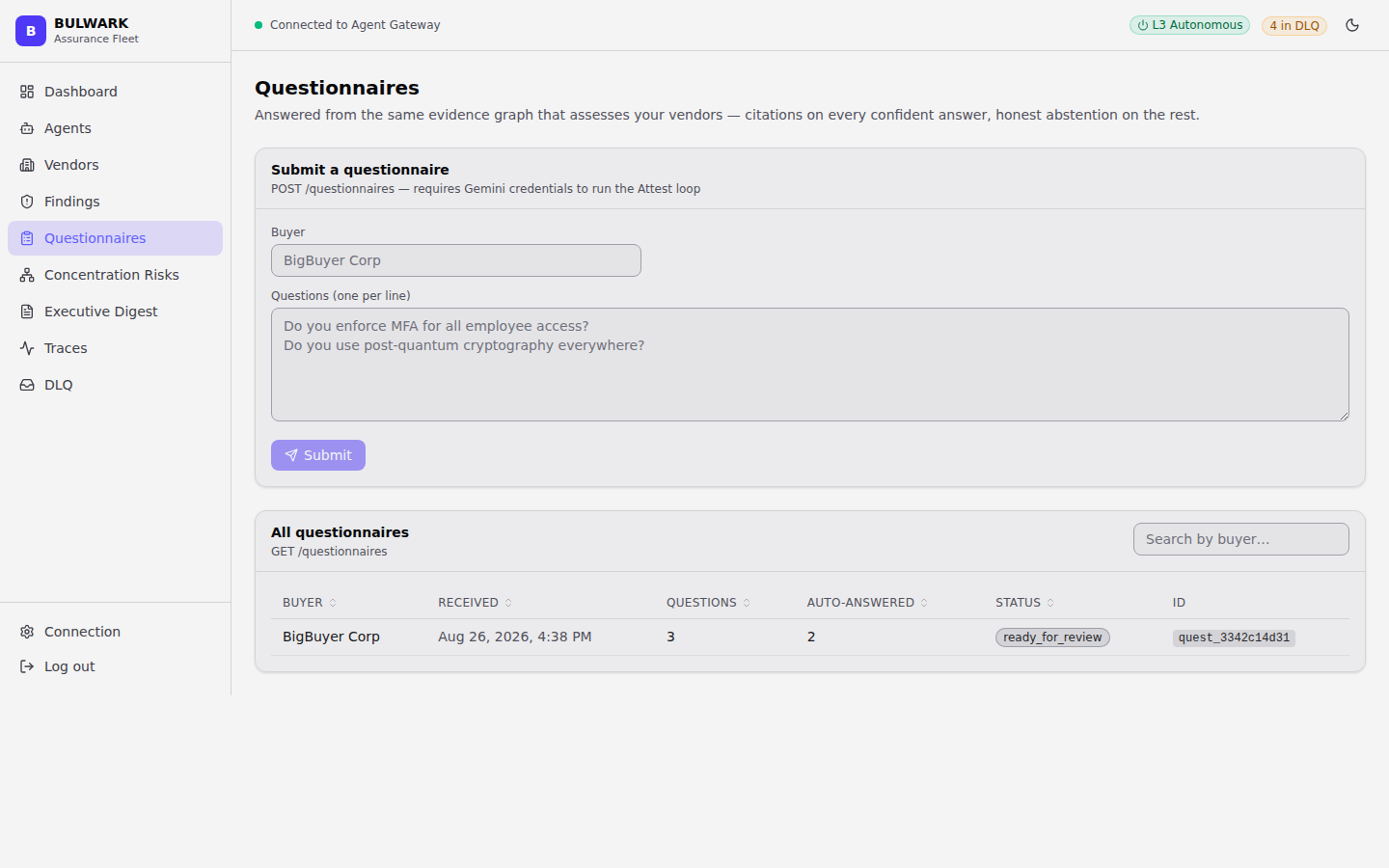Click the Vendors building icon
Viewport: 1389px width, 868px height.
[x=27, y=165]
